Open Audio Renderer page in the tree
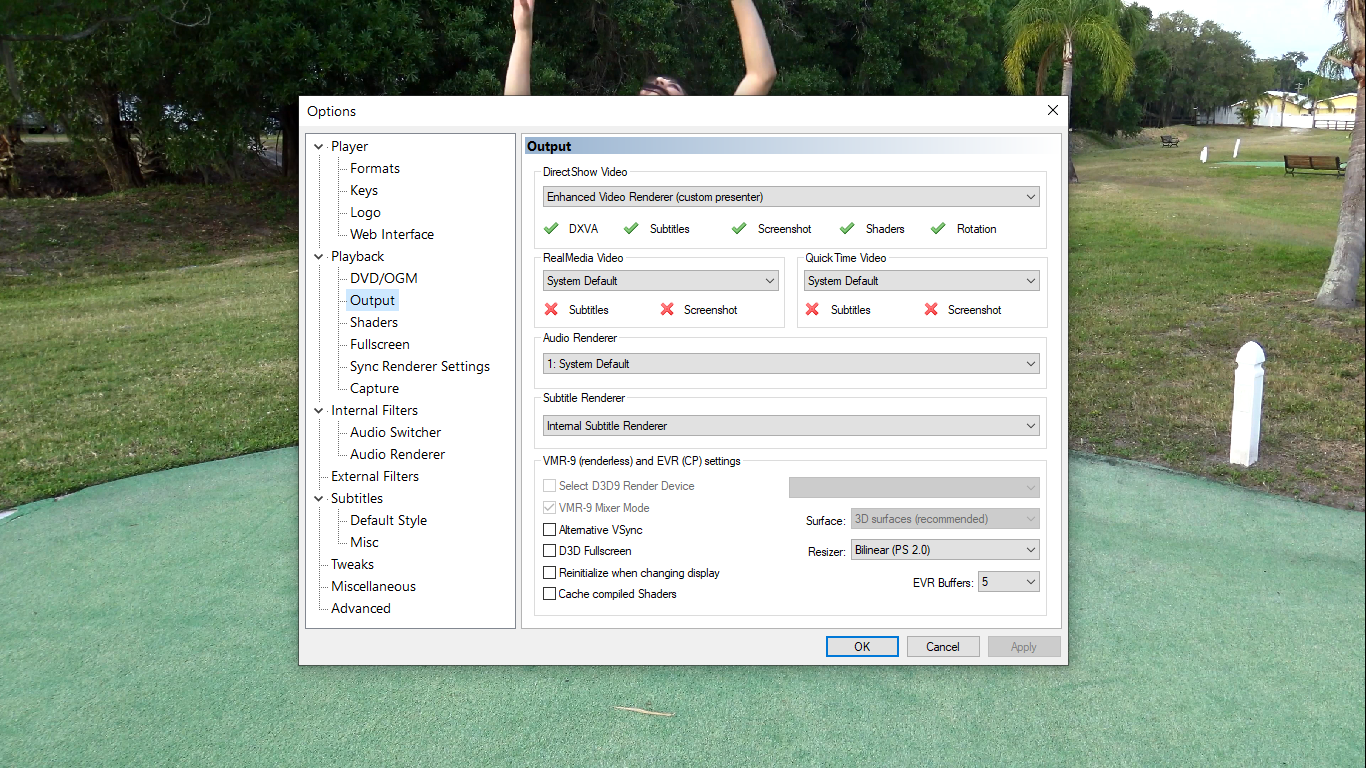This screenshot has height=768, width=1366. (x=398, y=454)
